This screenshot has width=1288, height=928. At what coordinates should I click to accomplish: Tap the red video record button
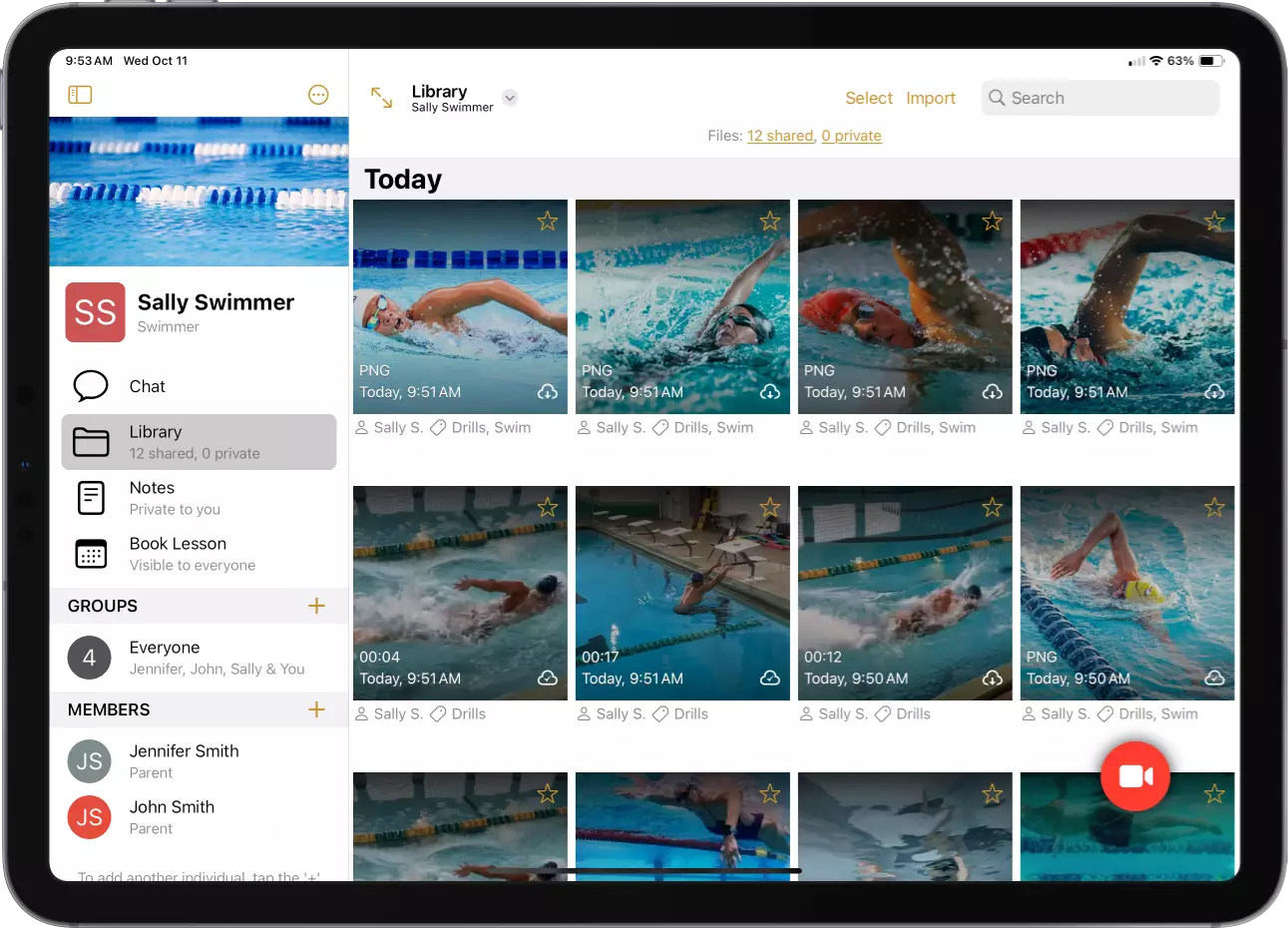[1135, 776]
